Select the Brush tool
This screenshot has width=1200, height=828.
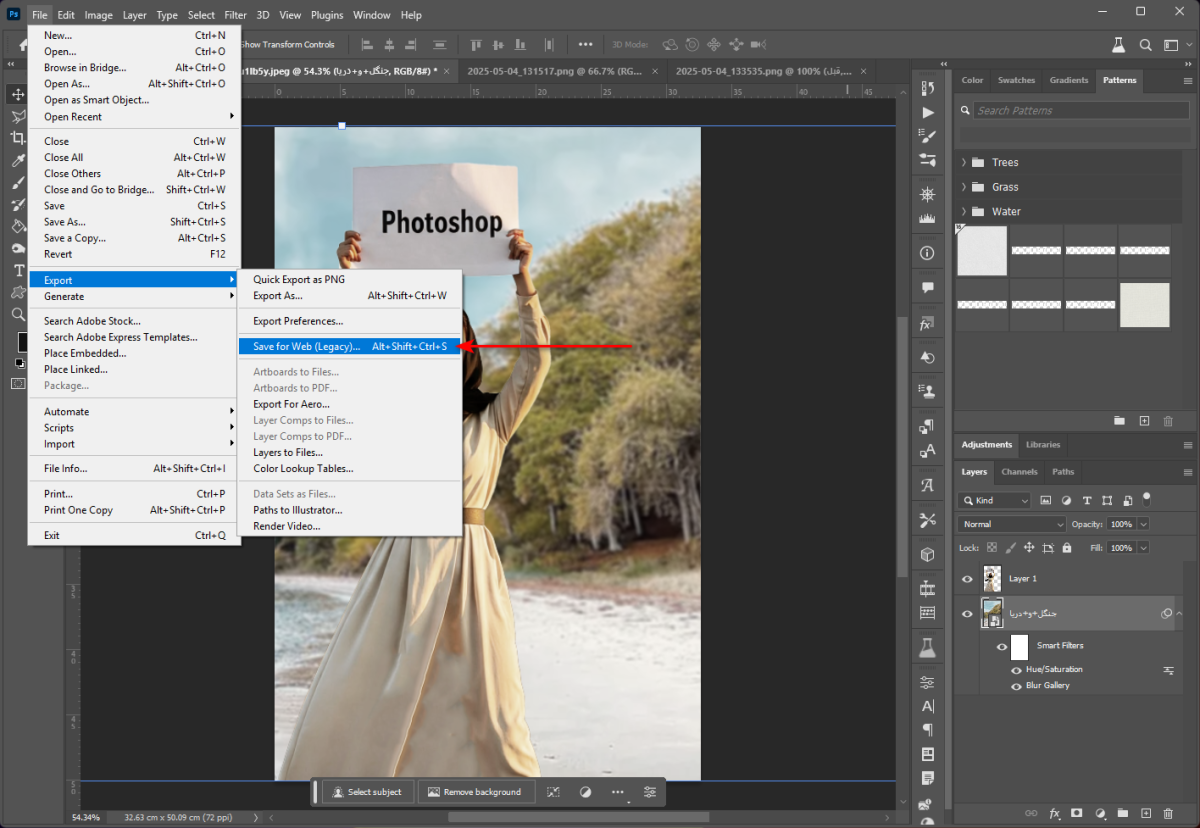point(18,182)
